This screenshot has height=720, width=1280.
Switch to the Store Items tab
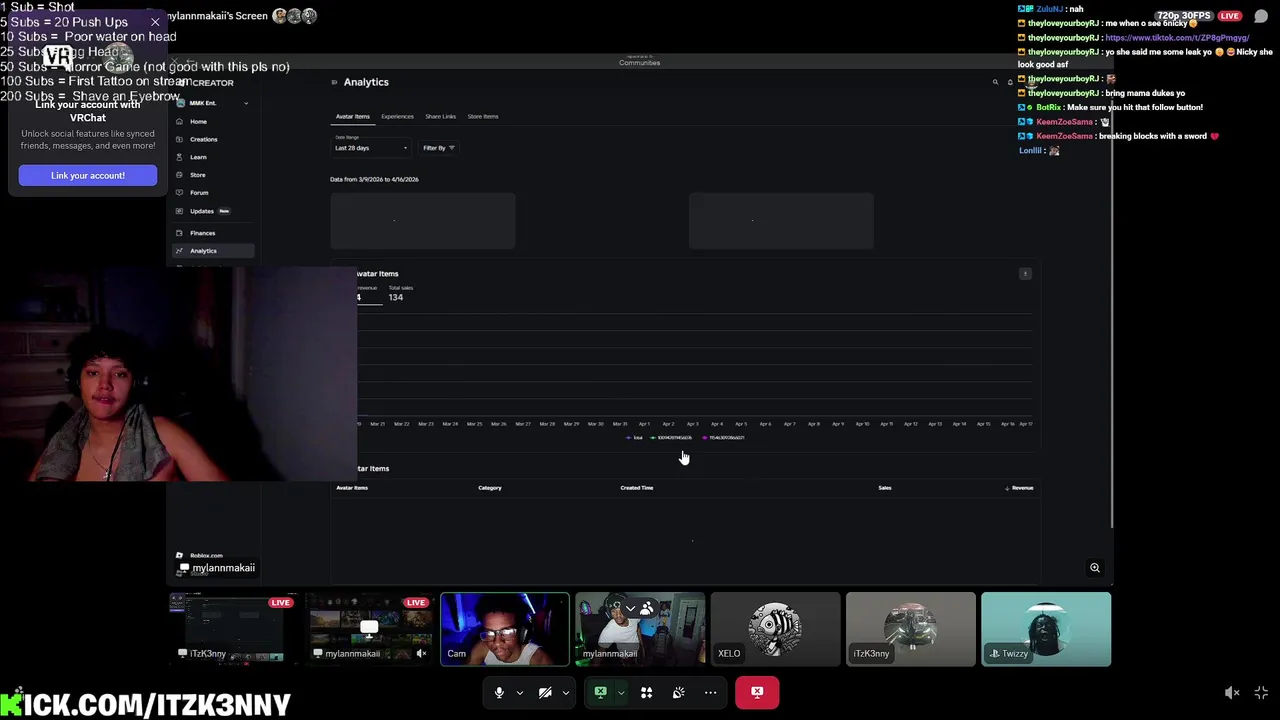point(482,116)
